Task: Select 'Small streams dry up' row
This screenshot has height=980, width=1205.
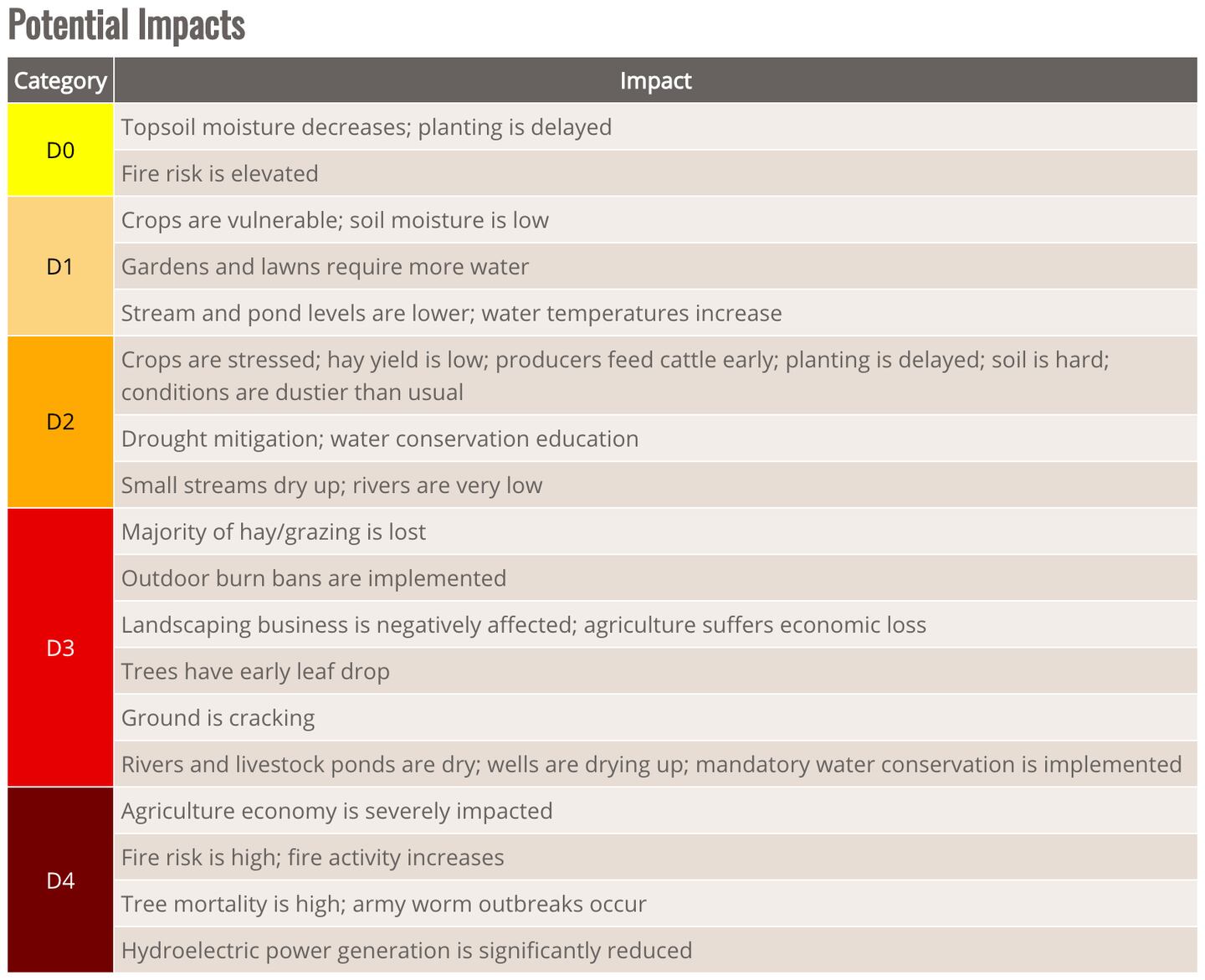Action: pyautogui.click(x=331, y=485)
